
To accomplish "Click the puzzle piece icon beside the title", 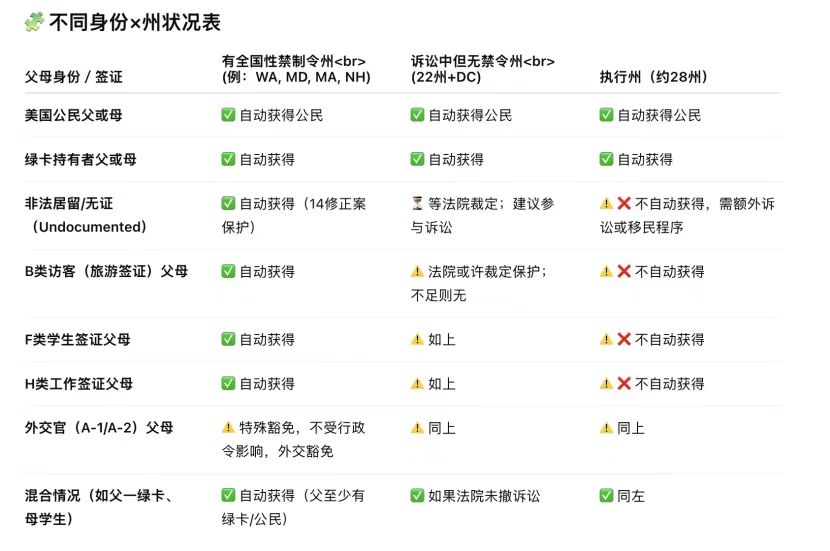I will click(x=33, y=22).
